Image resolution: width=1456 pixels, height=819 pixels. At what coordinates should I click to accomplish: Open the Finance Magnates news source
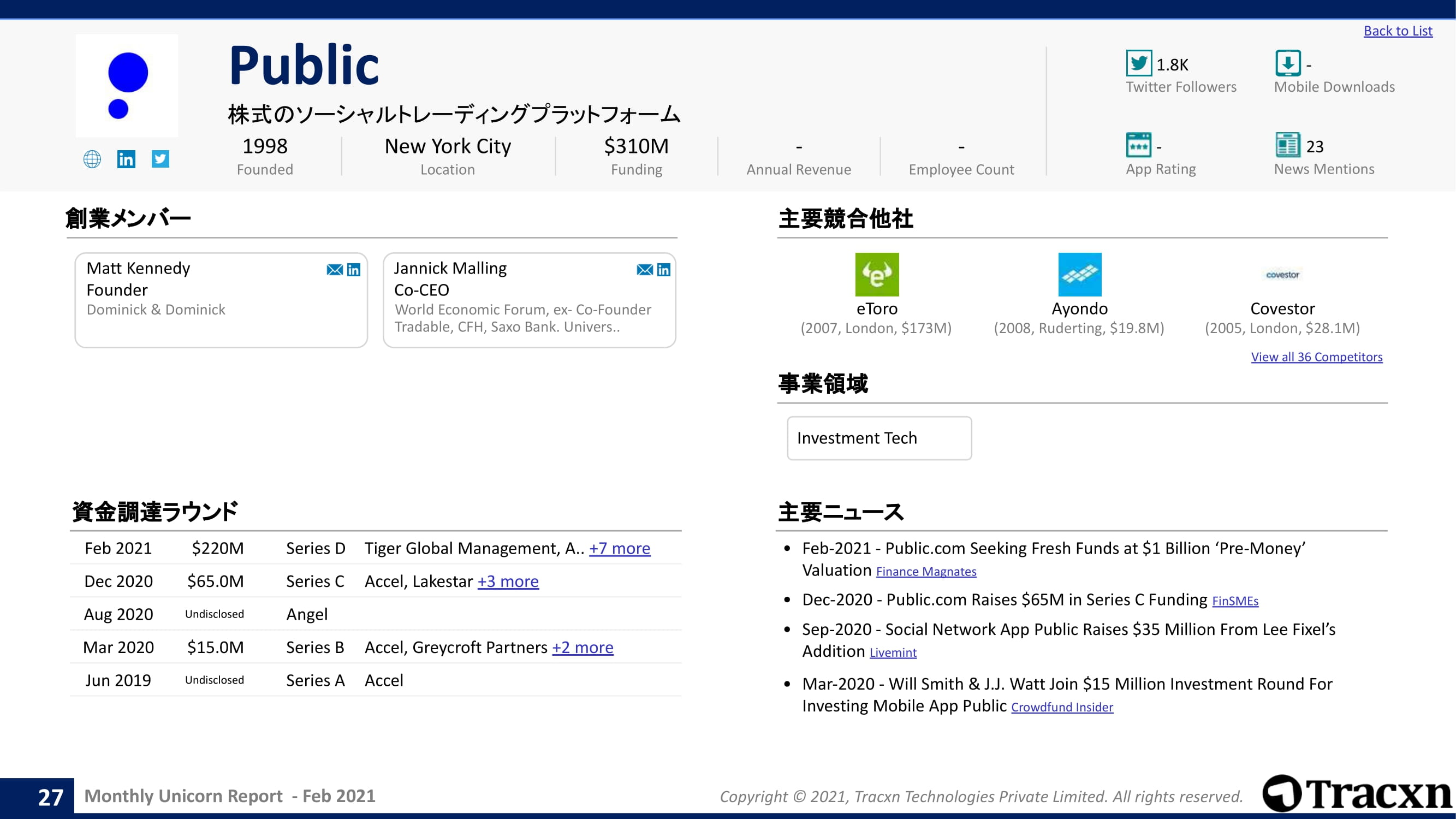pyautogui.click(x=926, y=572)
